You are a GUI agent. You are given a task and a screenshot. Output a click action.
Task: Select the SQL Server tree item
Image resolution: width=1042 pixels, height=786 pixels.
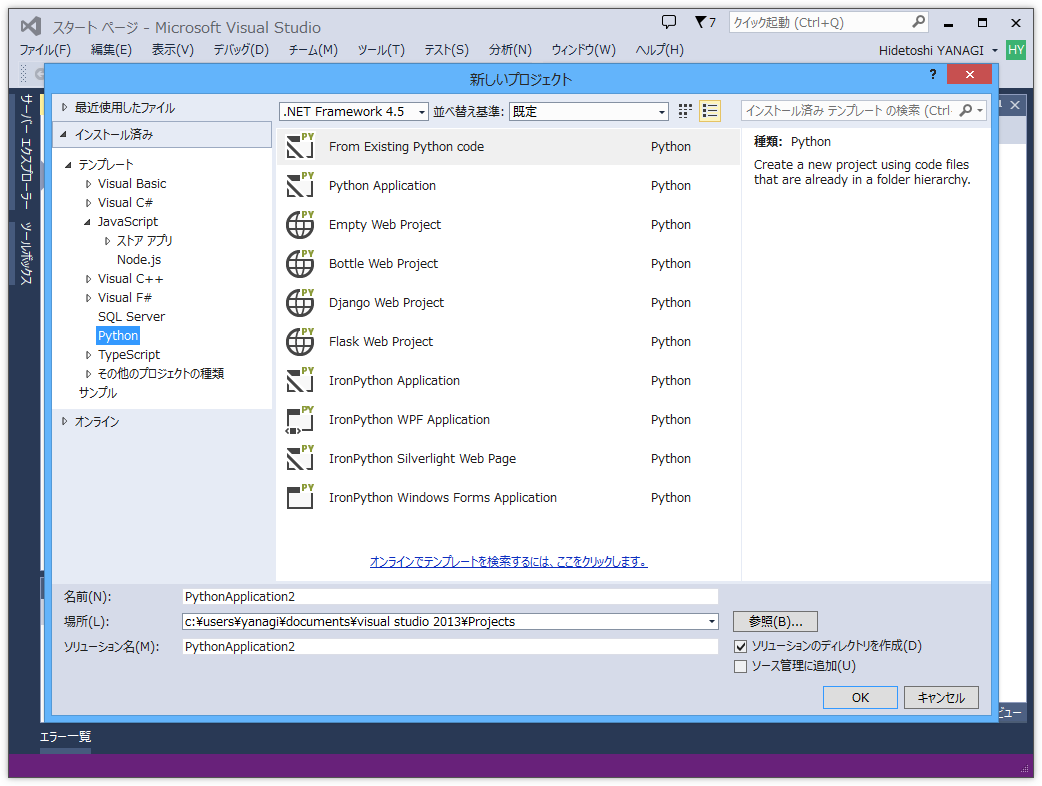click(131, 317)
